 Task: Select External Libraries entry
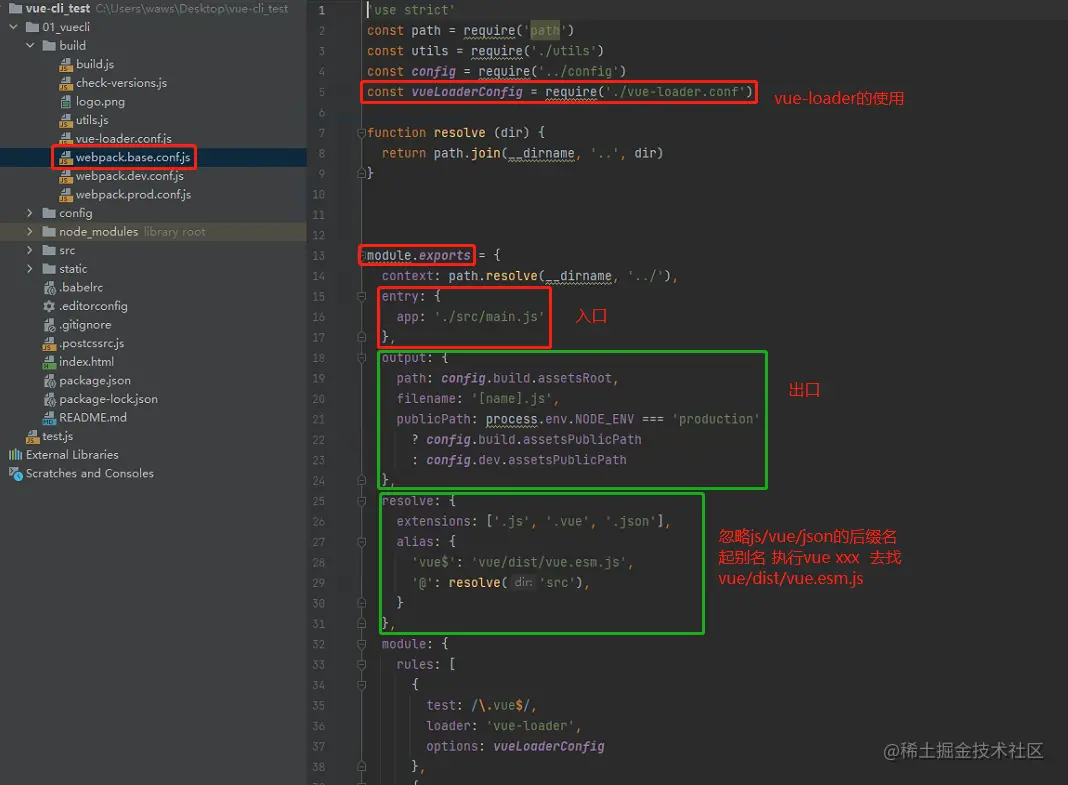(72, 455)
